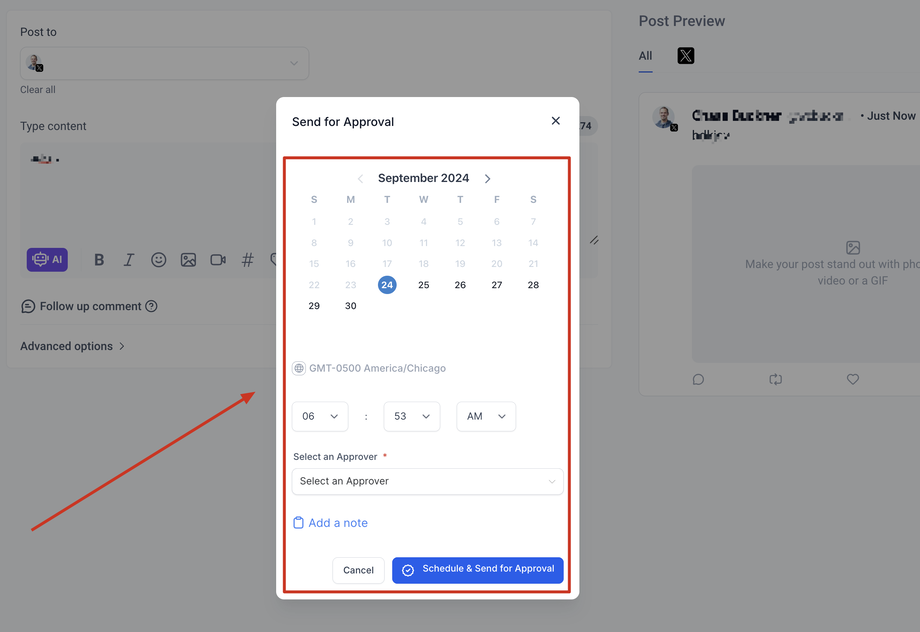920x632 pixels.
Task: Apply italic formatting
Action: point(128,260)
